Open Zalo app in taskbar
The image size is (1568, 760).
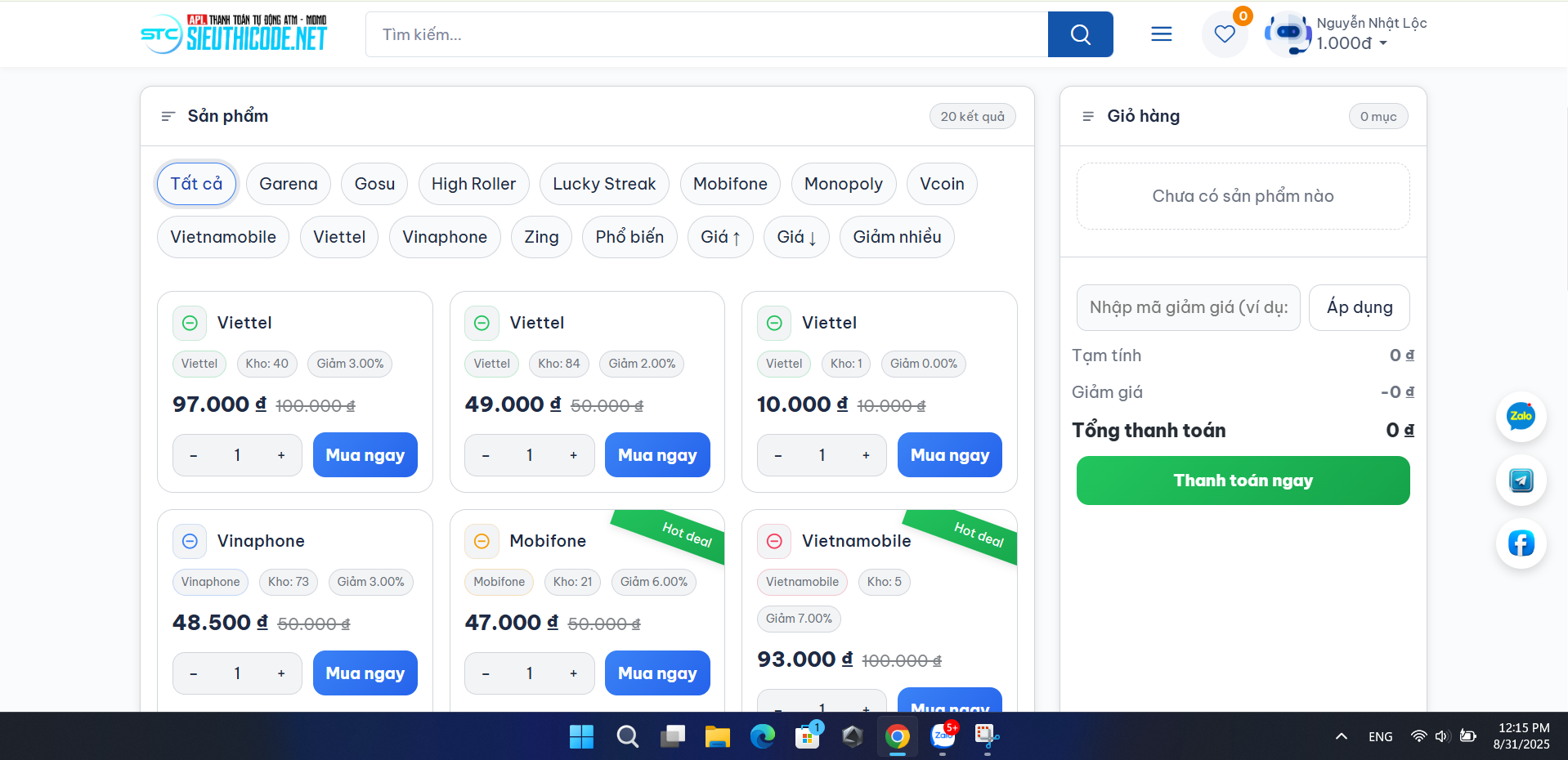point(943,736)
